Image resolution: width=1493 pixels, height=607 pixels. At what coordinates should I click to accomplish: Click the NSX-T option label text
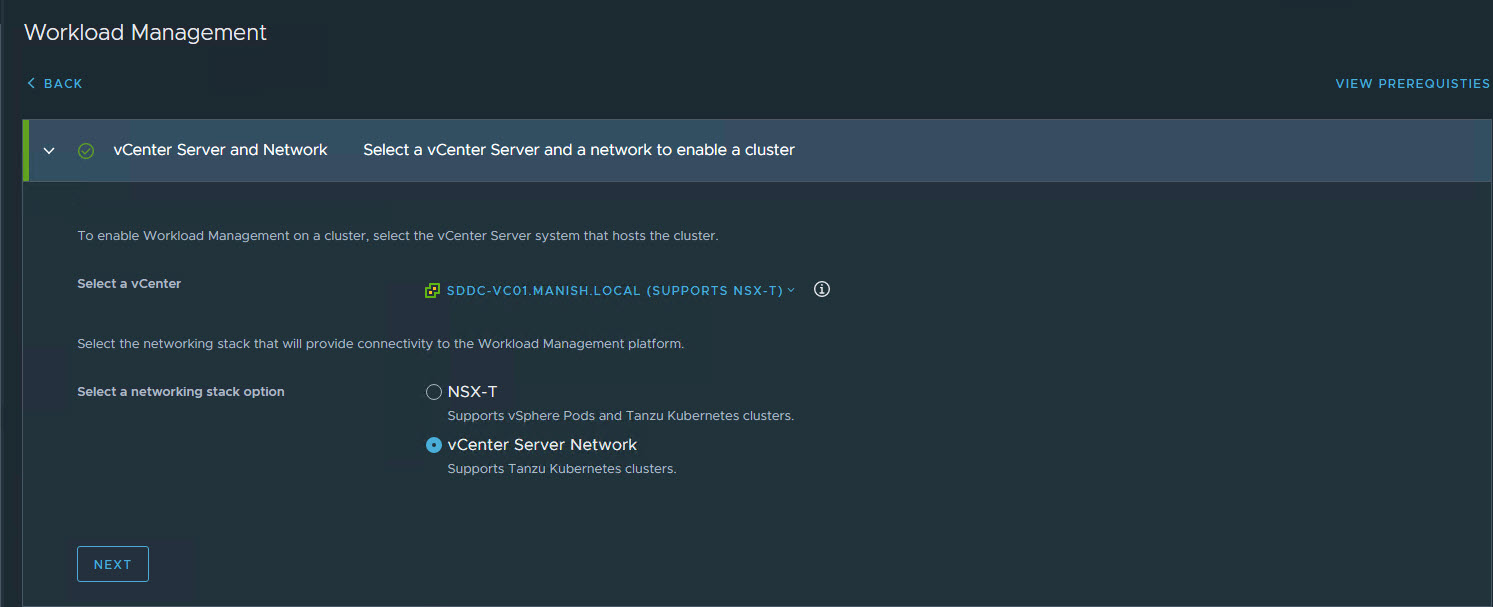coord(472,392)
